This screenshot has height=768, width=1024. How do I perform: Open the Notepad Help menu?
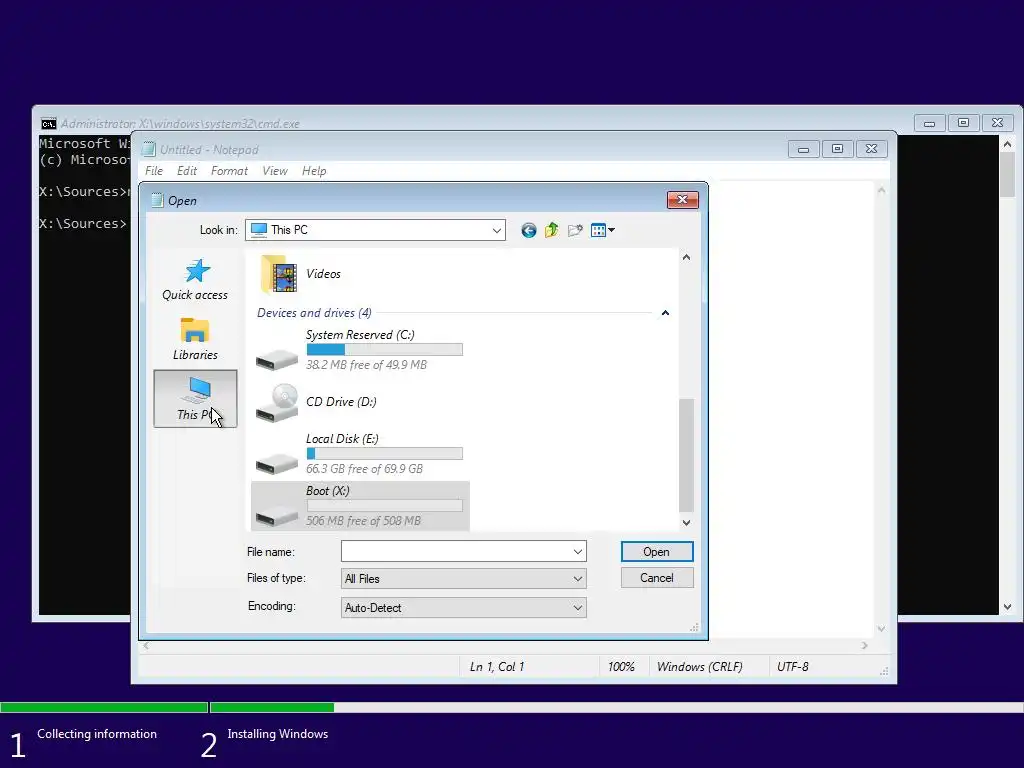click(x=314, y=171)
